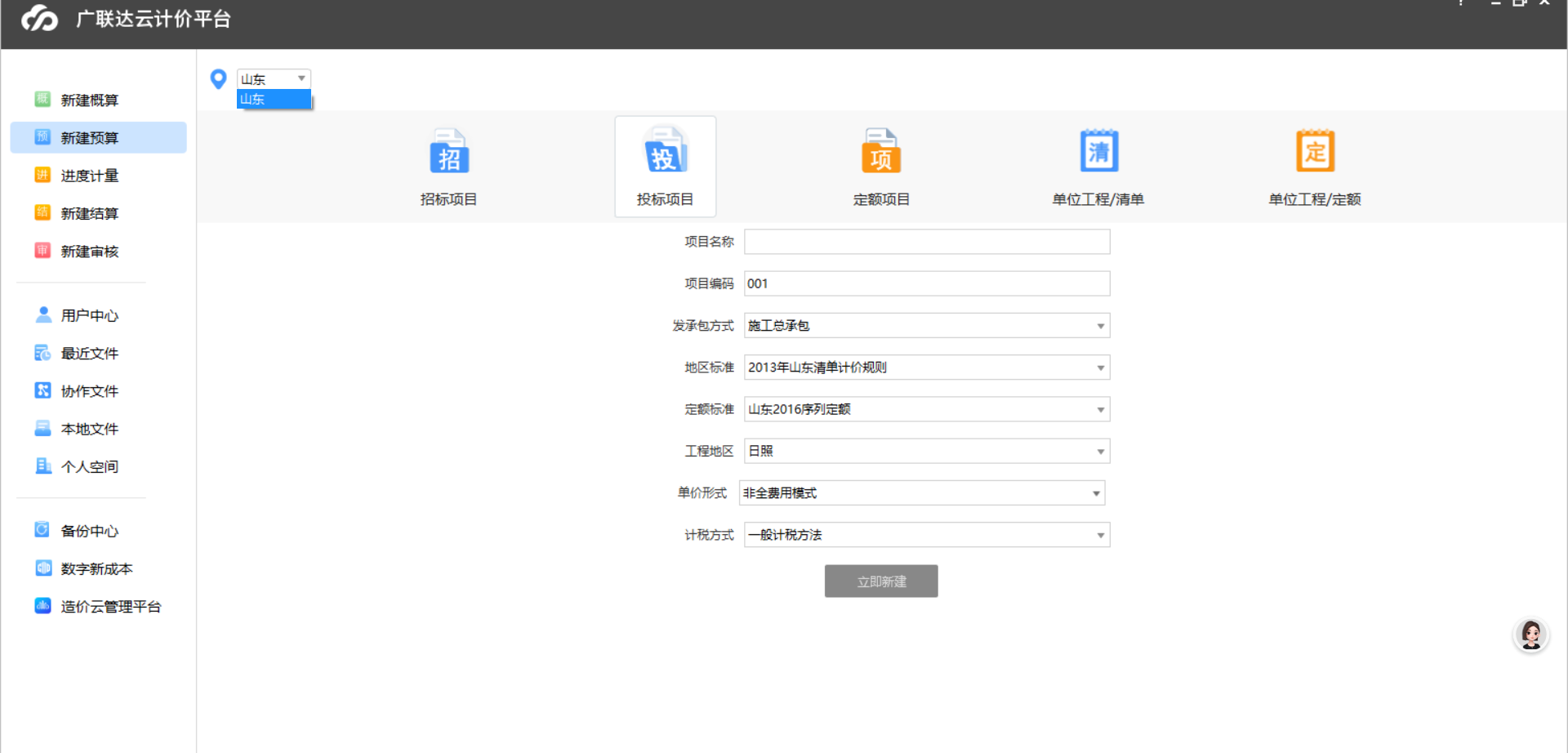Click the 项目编码 field containing 001
Viewport: 1568px width, 753px height.
point(927,283)
